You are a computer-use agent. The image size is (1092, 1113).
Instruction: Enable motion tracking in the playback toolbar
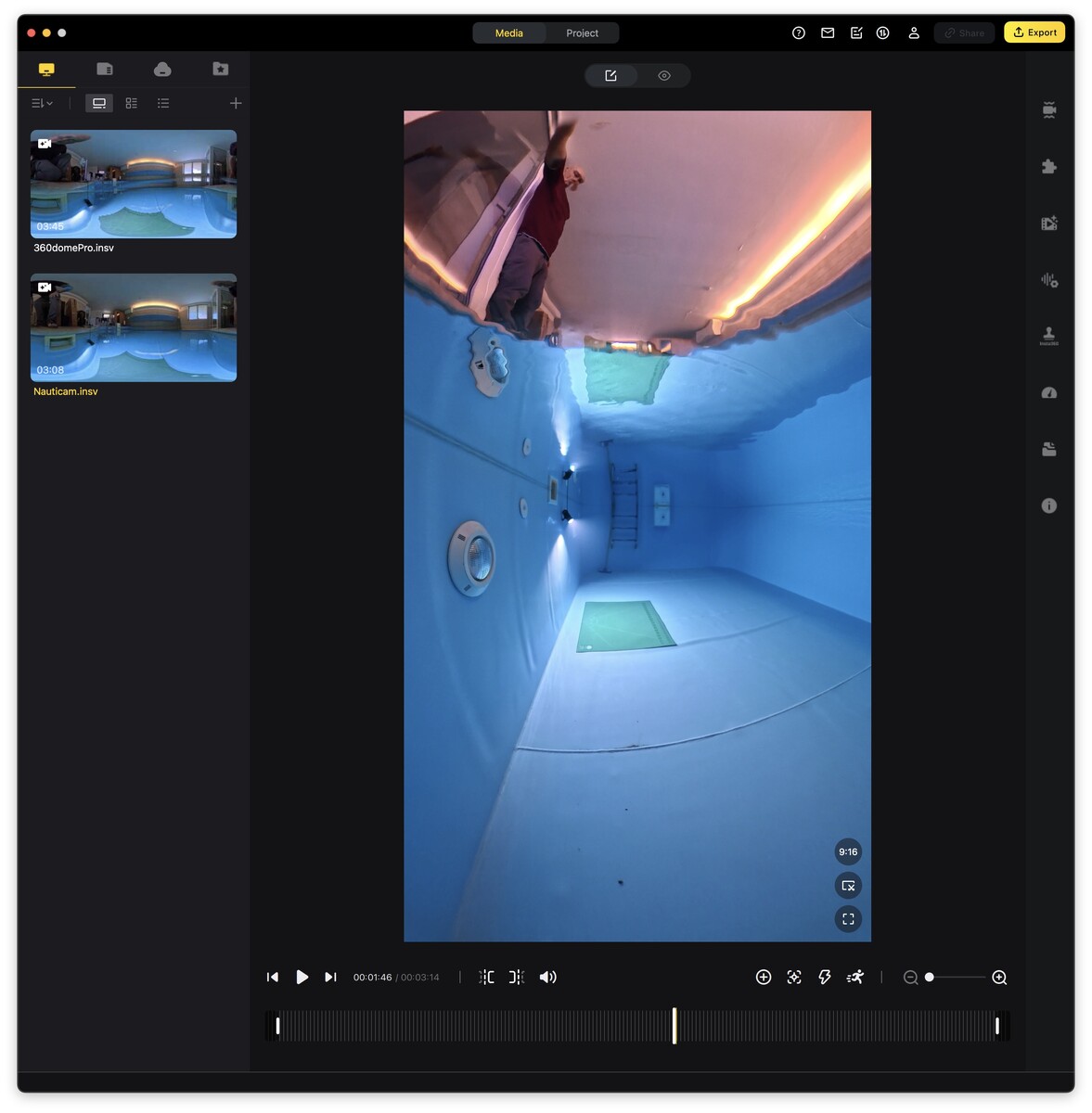click(855, 977)
